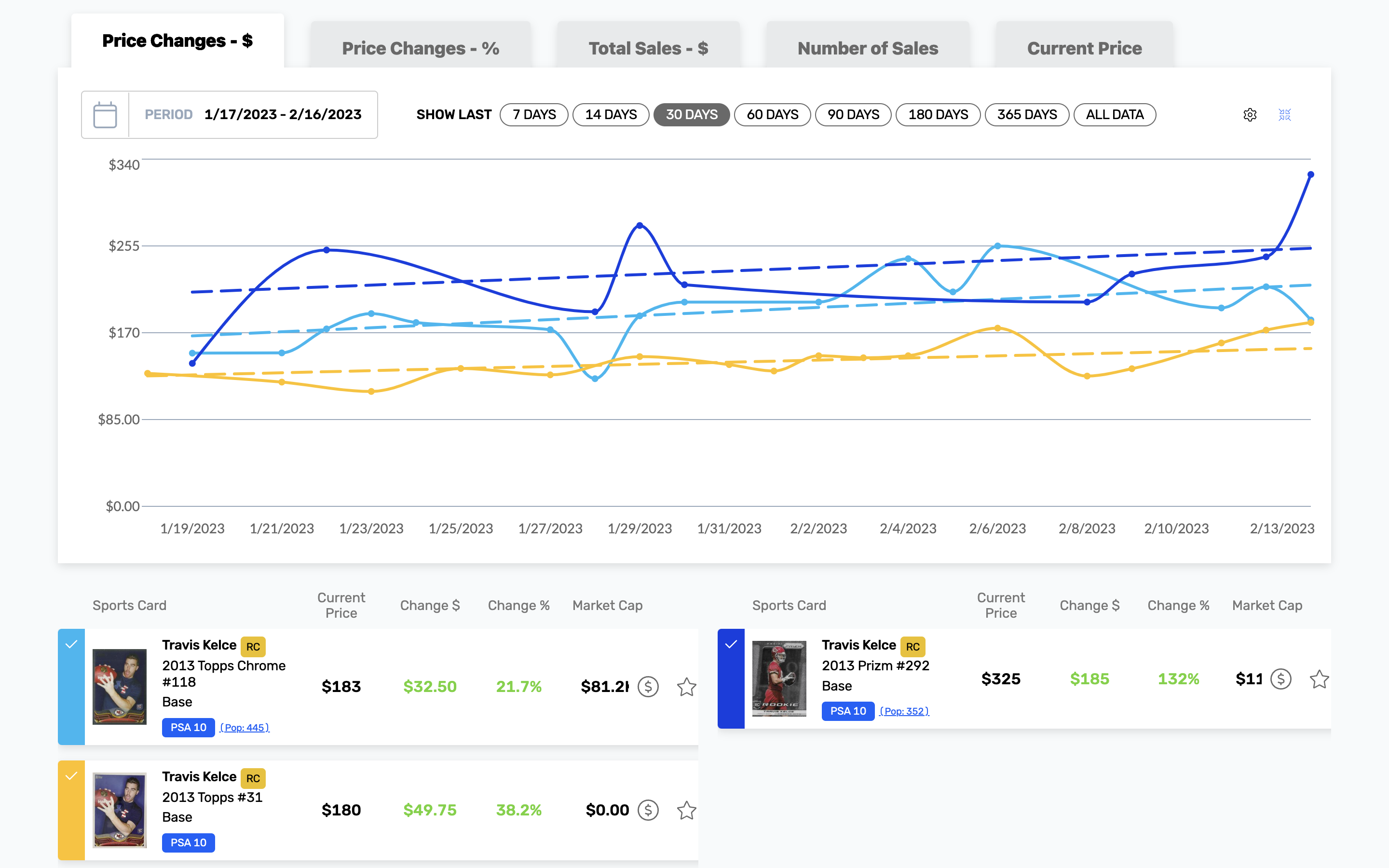The height and width of the screenshot is (868, 1389).
Task: Open the Pop: 352 population link
Action: coord(904,711)
